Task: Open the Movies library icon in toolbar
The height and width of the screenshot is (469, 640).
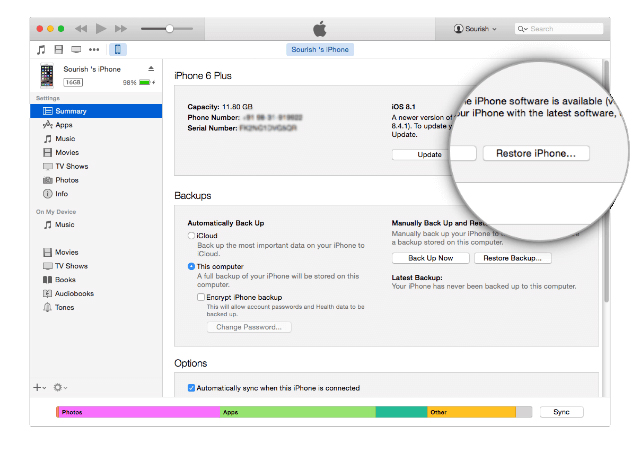Action: pyautogui.click(x=59, y=49)
